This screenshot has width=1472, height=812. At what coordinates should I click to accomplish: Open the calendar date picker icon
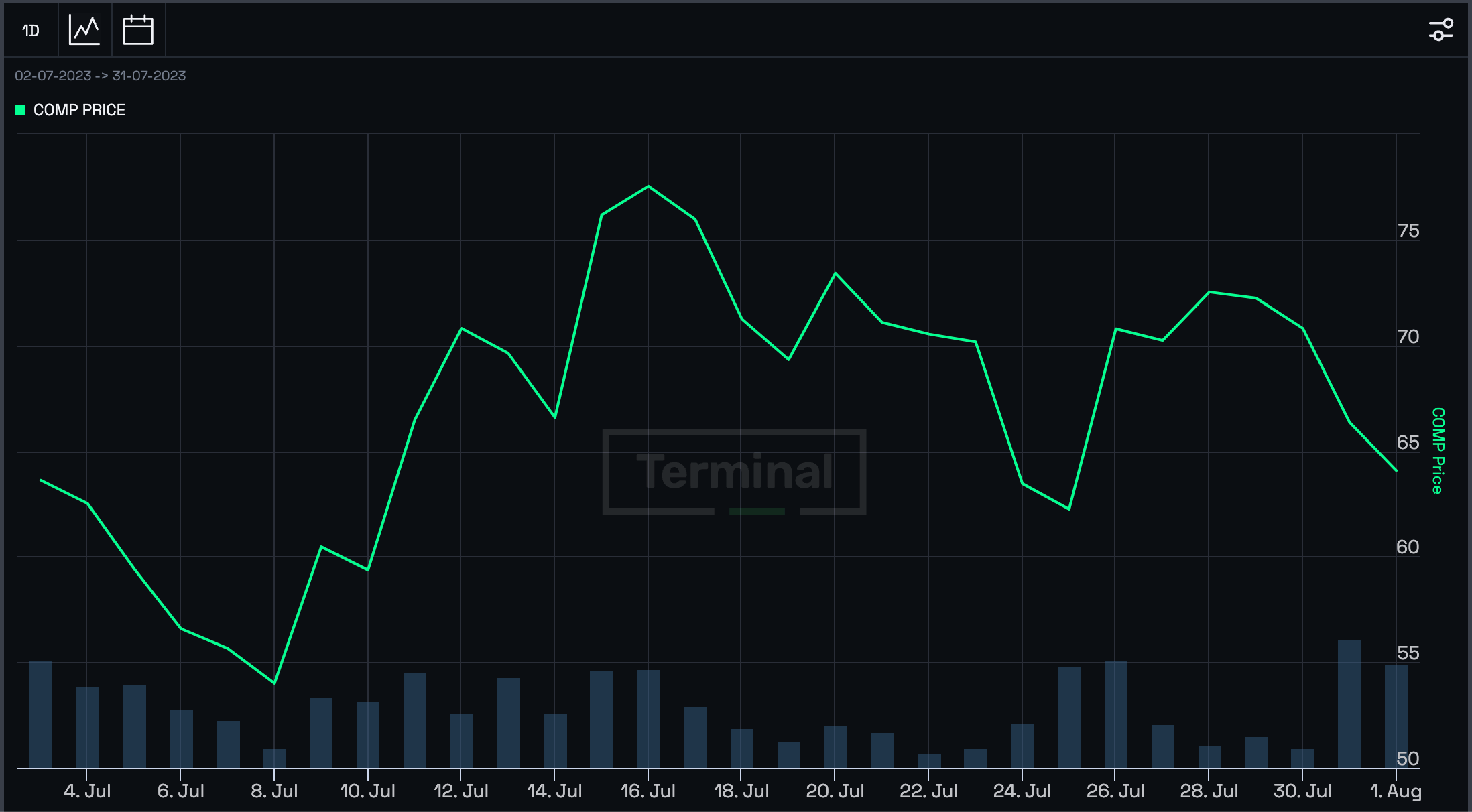coord(138,30)
